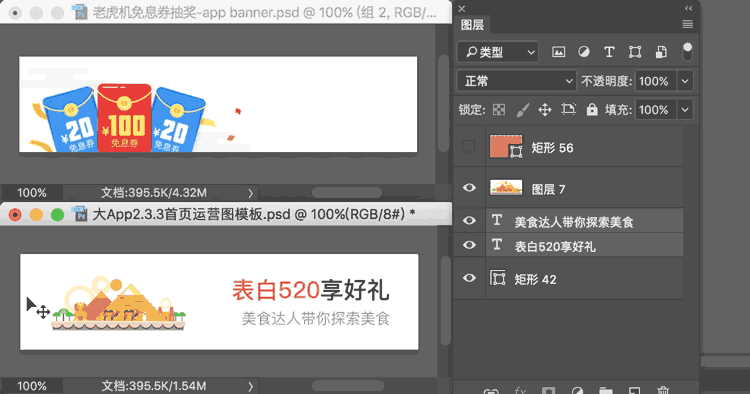Click vertical scrollbar in 老虎机 window

pos(444,103)
